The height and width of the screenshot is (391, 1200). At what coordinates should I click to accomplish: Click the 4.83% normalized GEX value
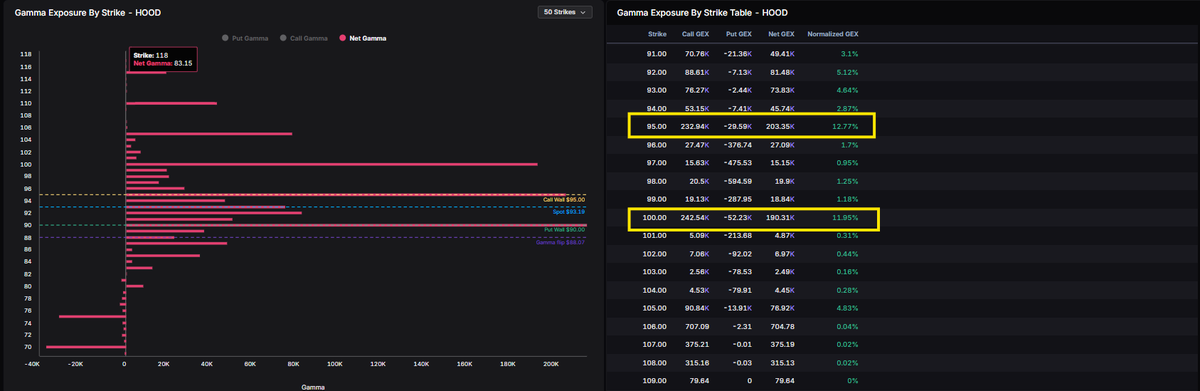click(x=847, y=308)
